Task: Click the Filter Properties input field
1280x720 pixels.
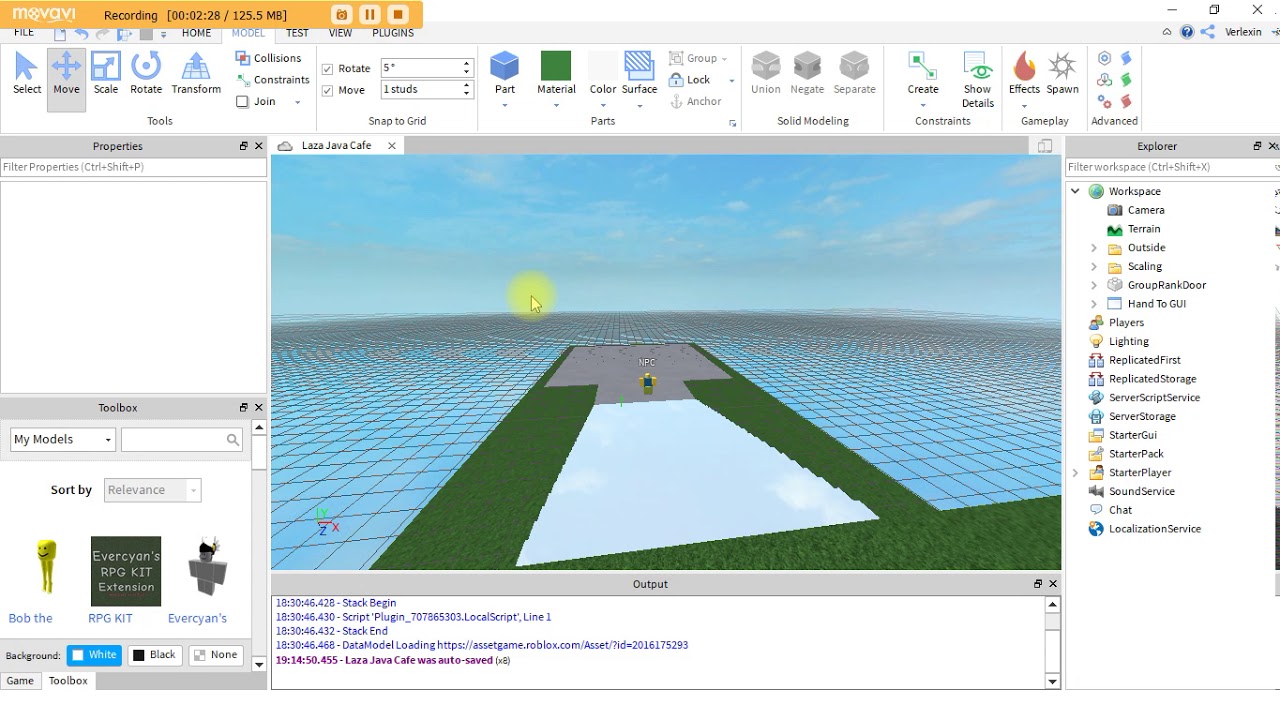Action: (x=133, y=167)
